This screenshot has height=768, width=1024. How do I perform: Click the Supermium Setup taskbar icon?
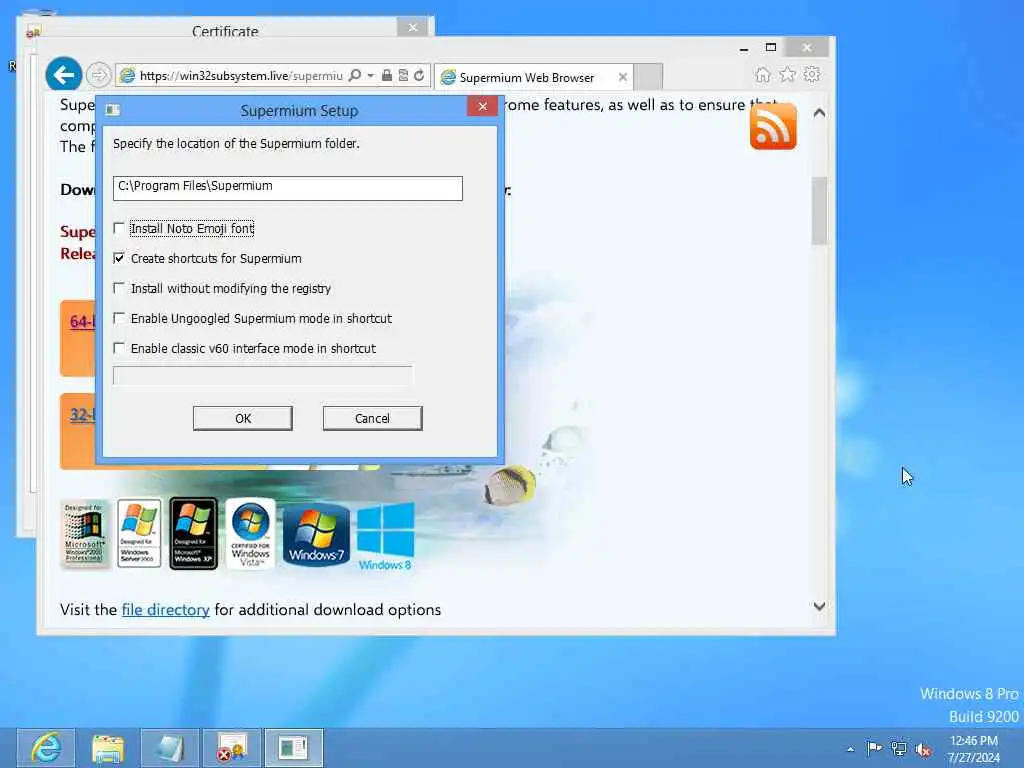[x=294, y=748]
